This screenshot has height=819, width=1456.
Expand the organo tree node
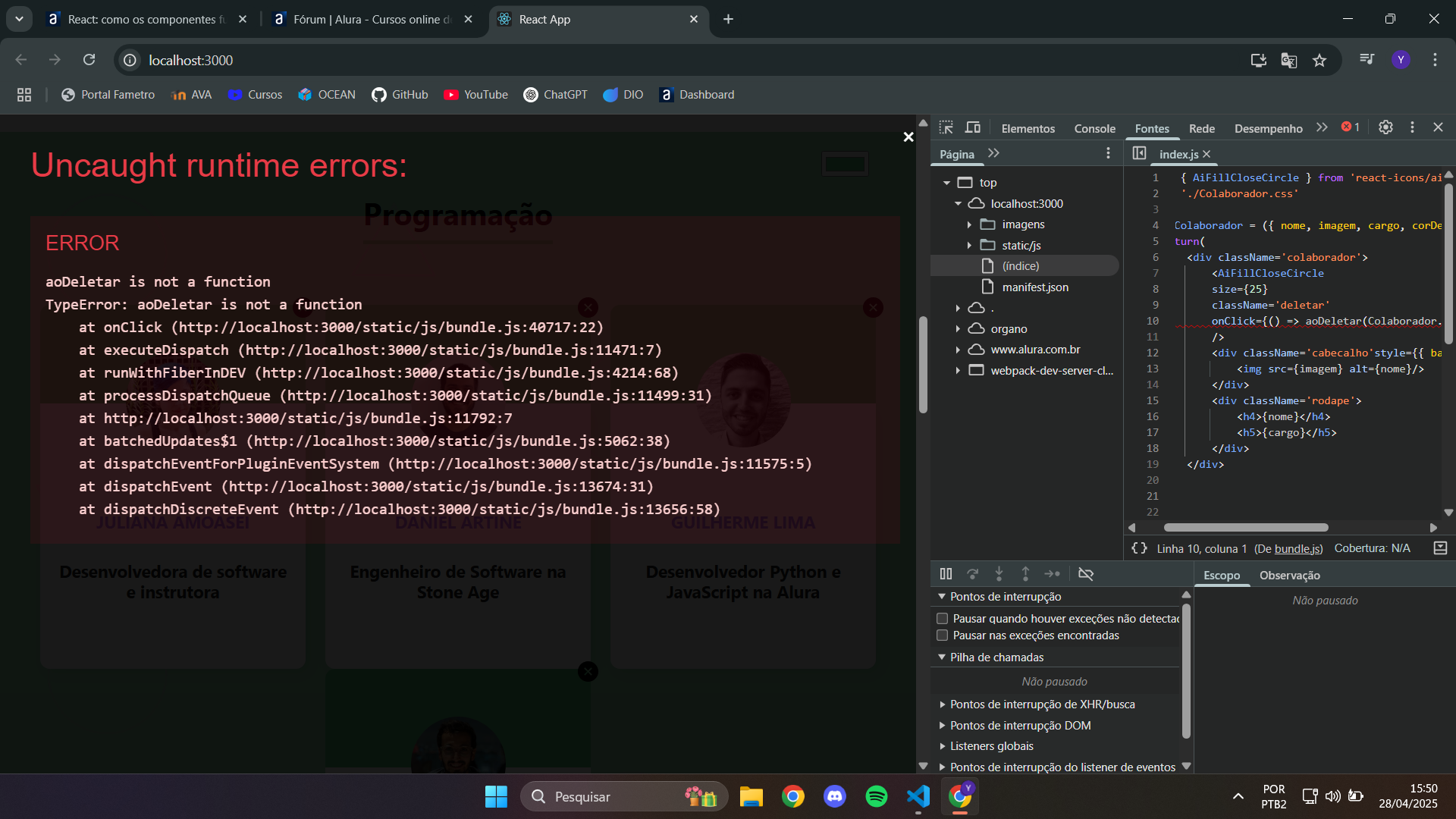point(958,329)
